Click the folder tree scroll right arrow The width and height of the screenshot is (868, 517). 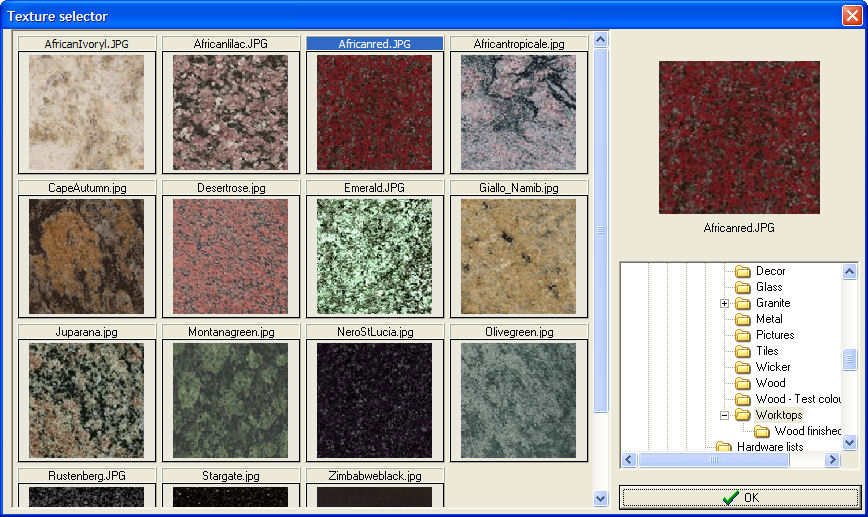point(833,460)
